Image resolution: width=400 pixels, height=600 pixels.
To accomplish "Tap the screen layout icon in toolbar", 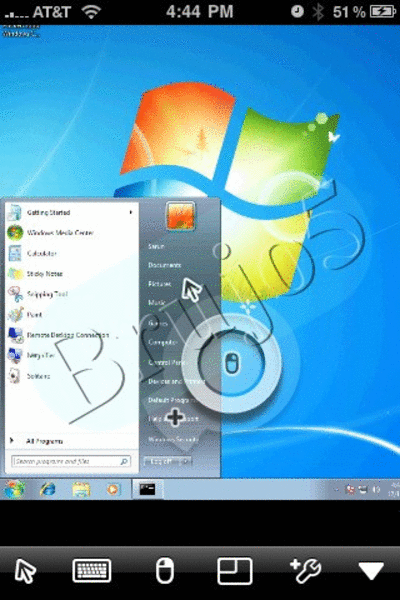I will pyautogui.click(x=235, y=571).
